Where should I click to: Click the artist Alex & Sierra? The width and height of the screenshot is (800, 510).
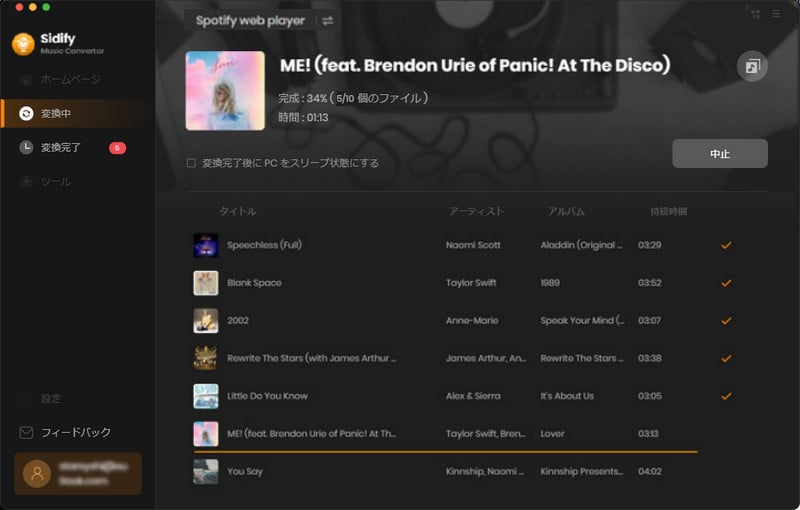point(473,396)
